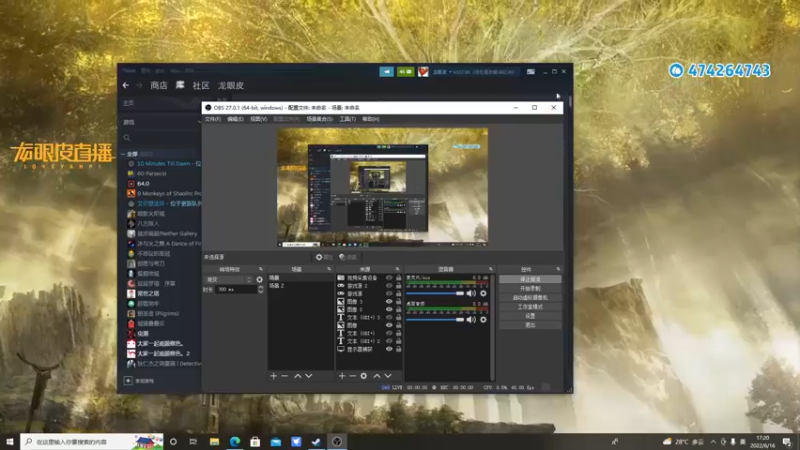
Task: Click the 开始录制 start recording button
Action: 530,288
